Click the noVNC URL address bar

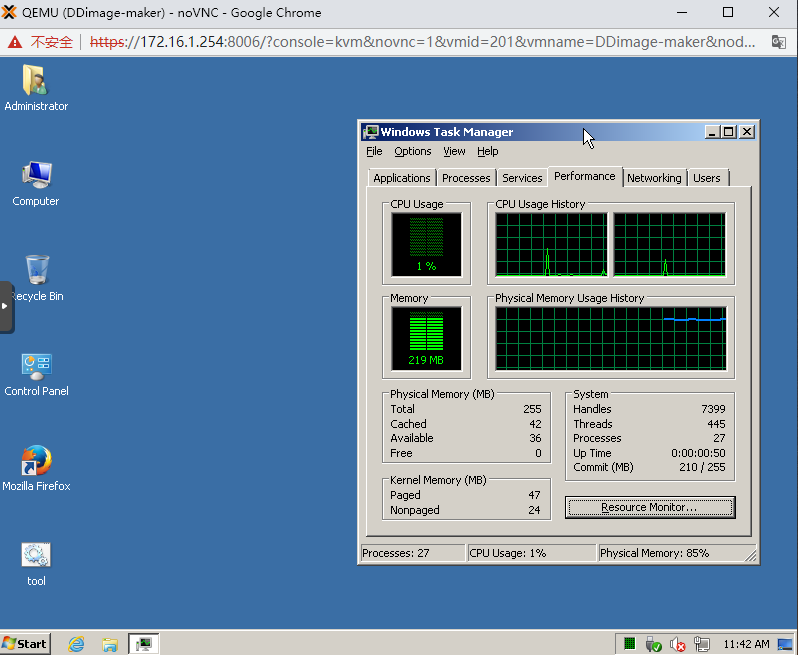(422, 42)
